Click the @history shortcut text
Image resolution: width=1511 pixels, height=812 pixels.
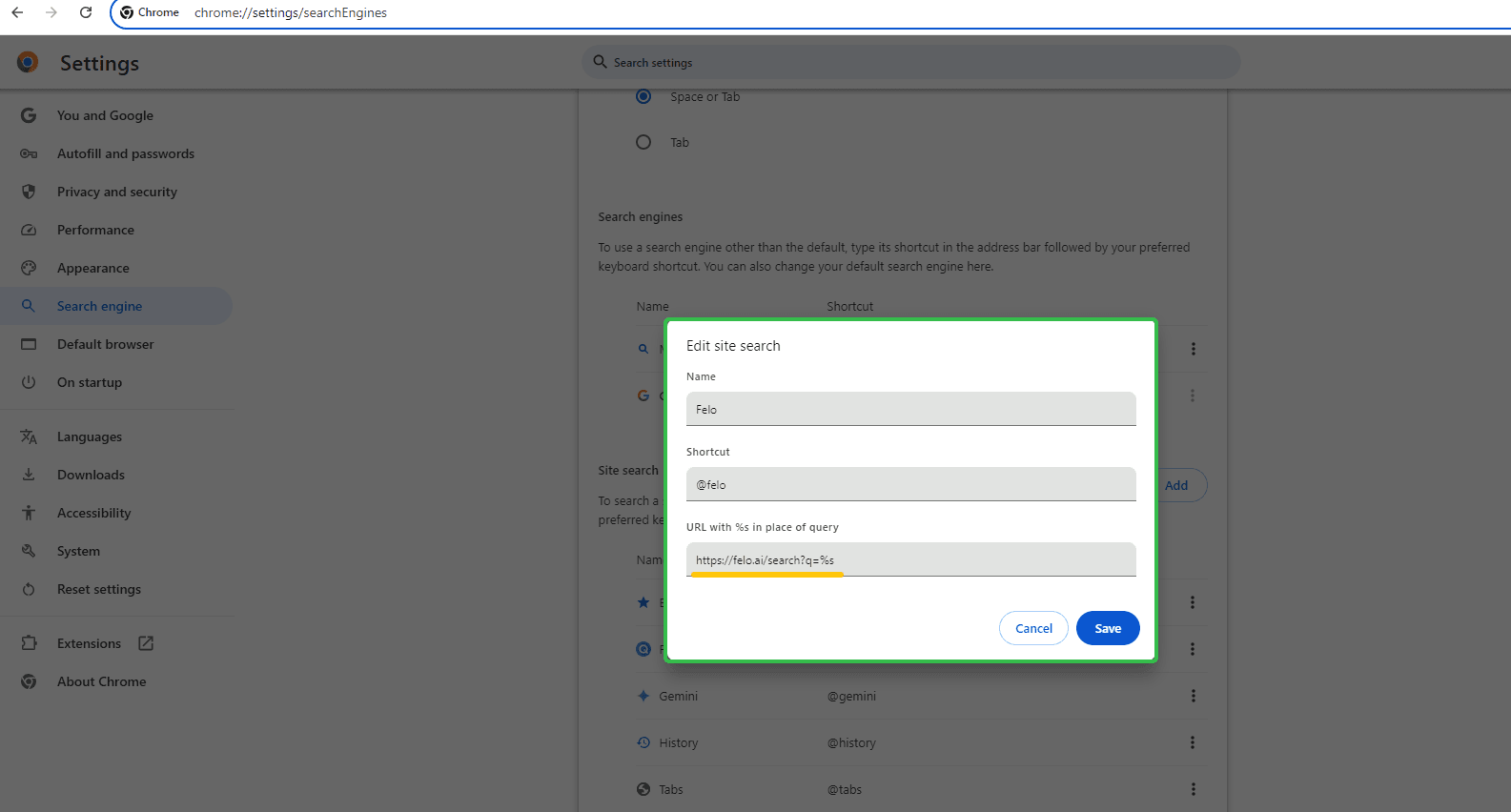pos(851,742)
